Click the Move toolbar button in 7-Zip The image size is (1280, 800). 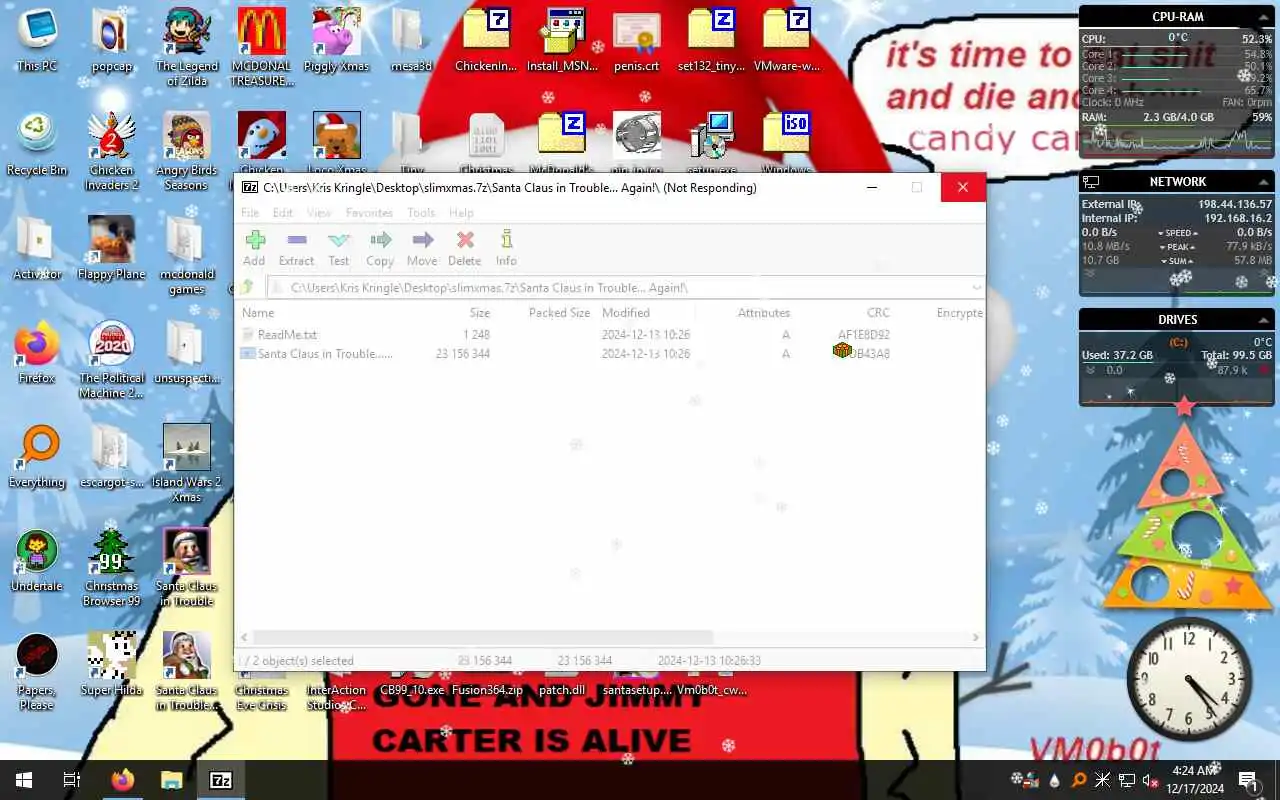click(x=422, y=248)
